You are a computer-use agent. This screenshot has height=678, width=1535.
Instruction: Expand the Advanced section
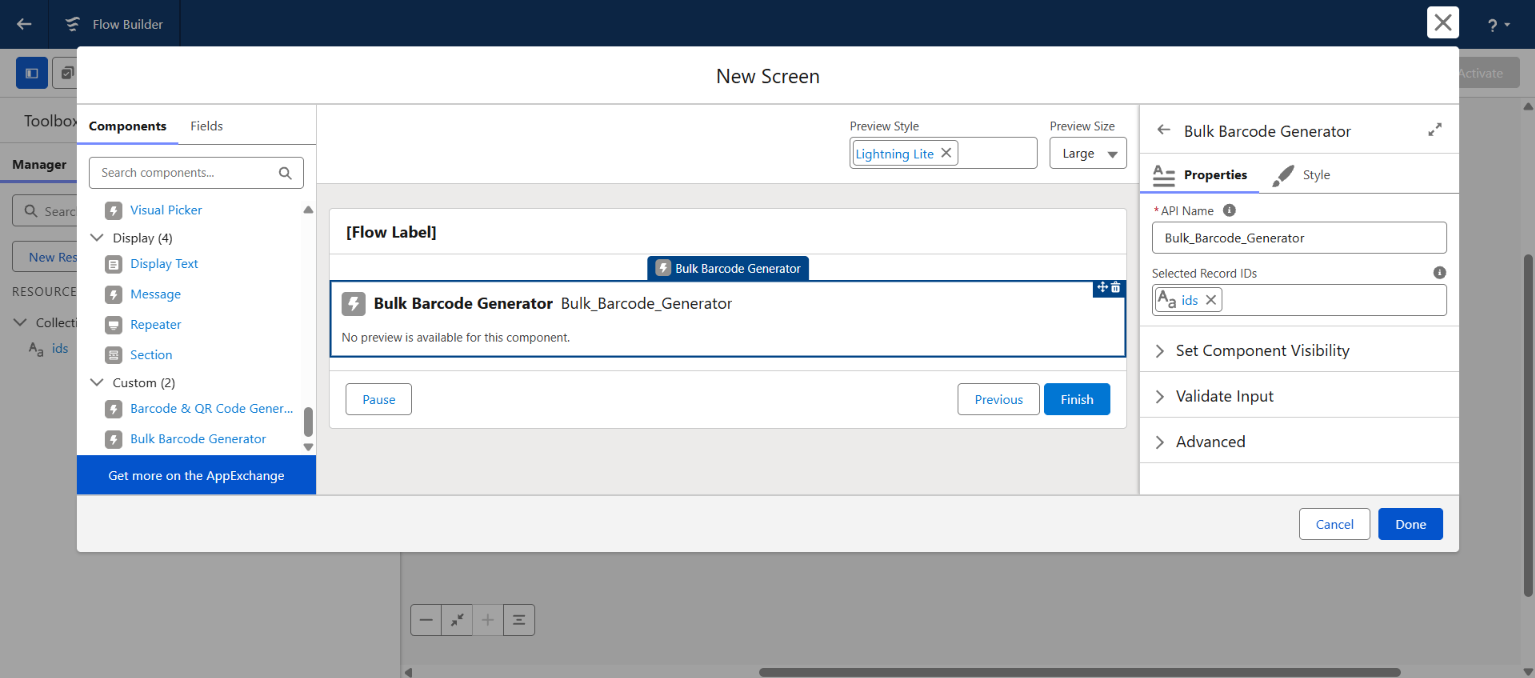1299,442
